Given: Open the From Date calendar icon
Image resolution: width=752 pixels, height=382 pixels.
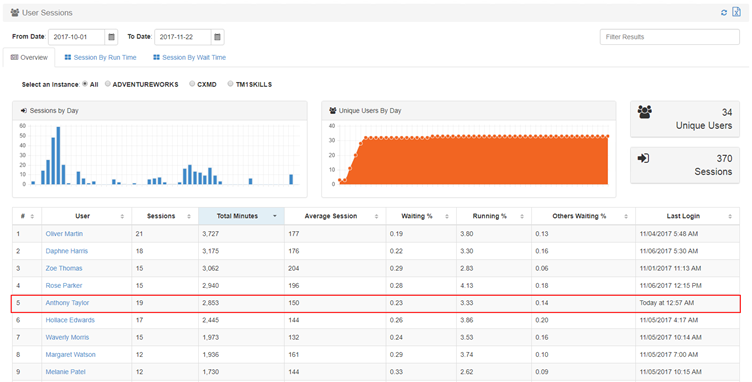Looking at the screenshot, I should [x=111, y=37].
